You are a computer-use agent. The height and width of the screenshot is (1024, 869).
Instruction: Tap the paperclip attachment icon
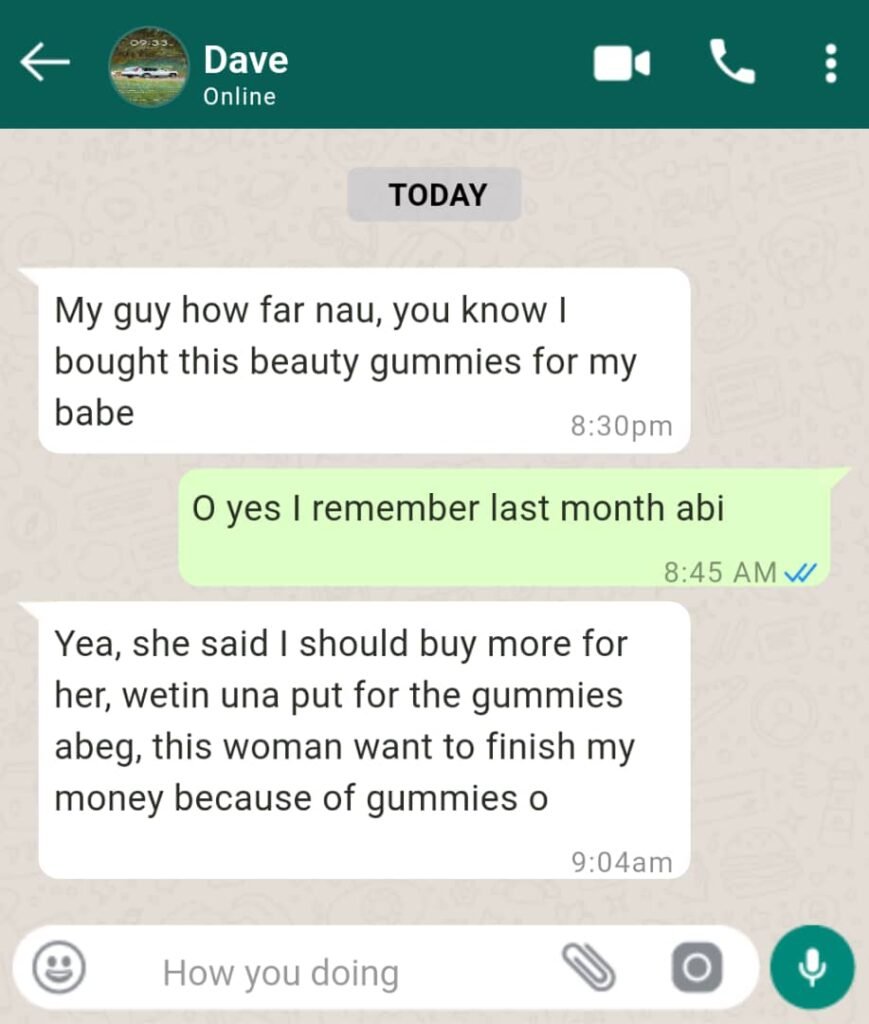point(588,967)
